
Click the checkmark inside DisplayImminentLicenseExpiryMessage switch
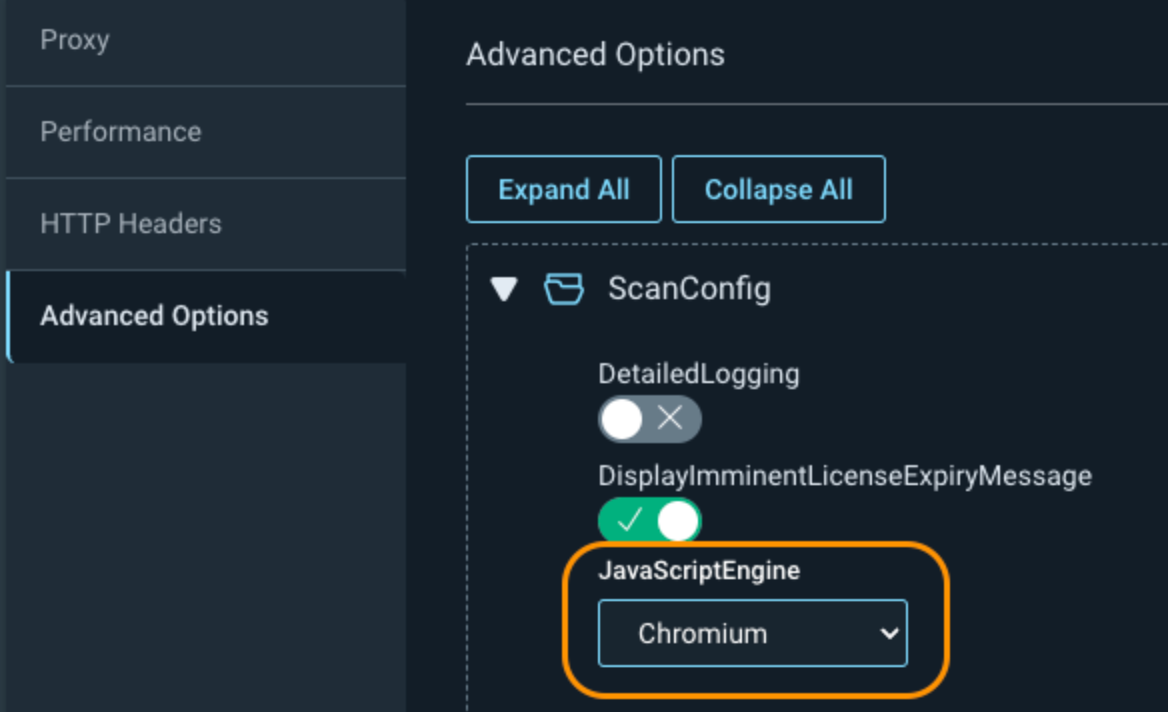pyautogui.click(x=628, y=521)
